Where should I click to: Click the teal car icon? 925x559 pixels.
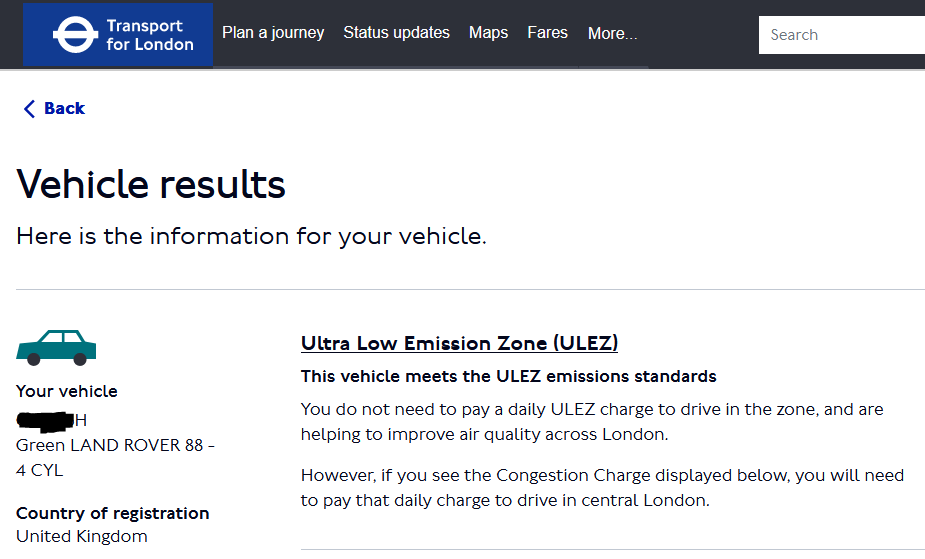tap(56, 347)
